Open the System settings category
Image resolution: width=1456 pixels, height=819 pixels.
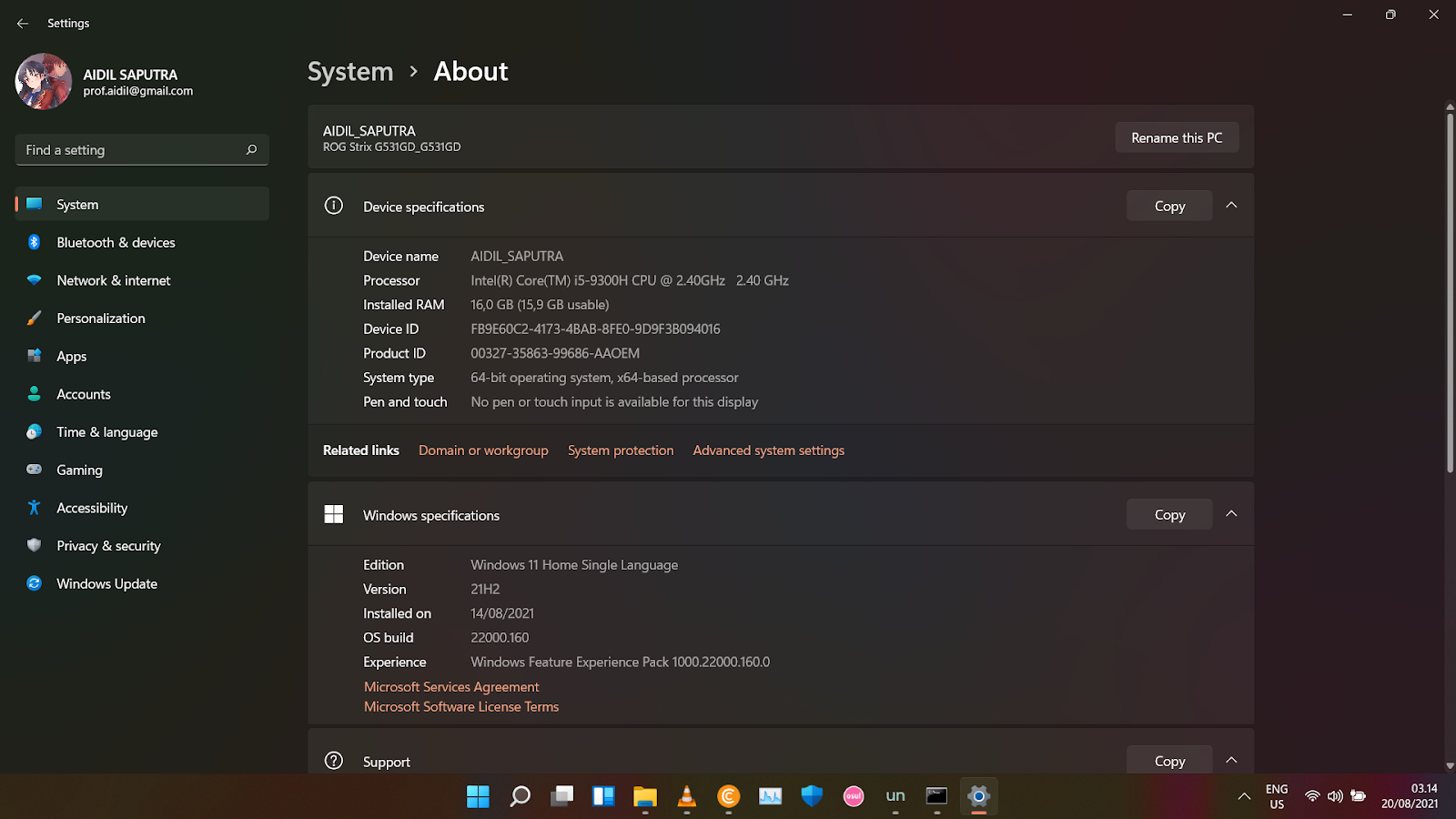pyautogui.click(x=142, y=205)
